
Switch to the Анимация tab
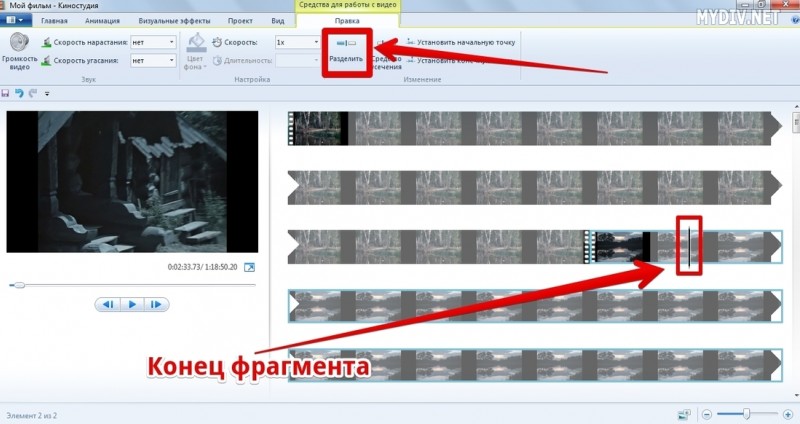click(102, 21)
